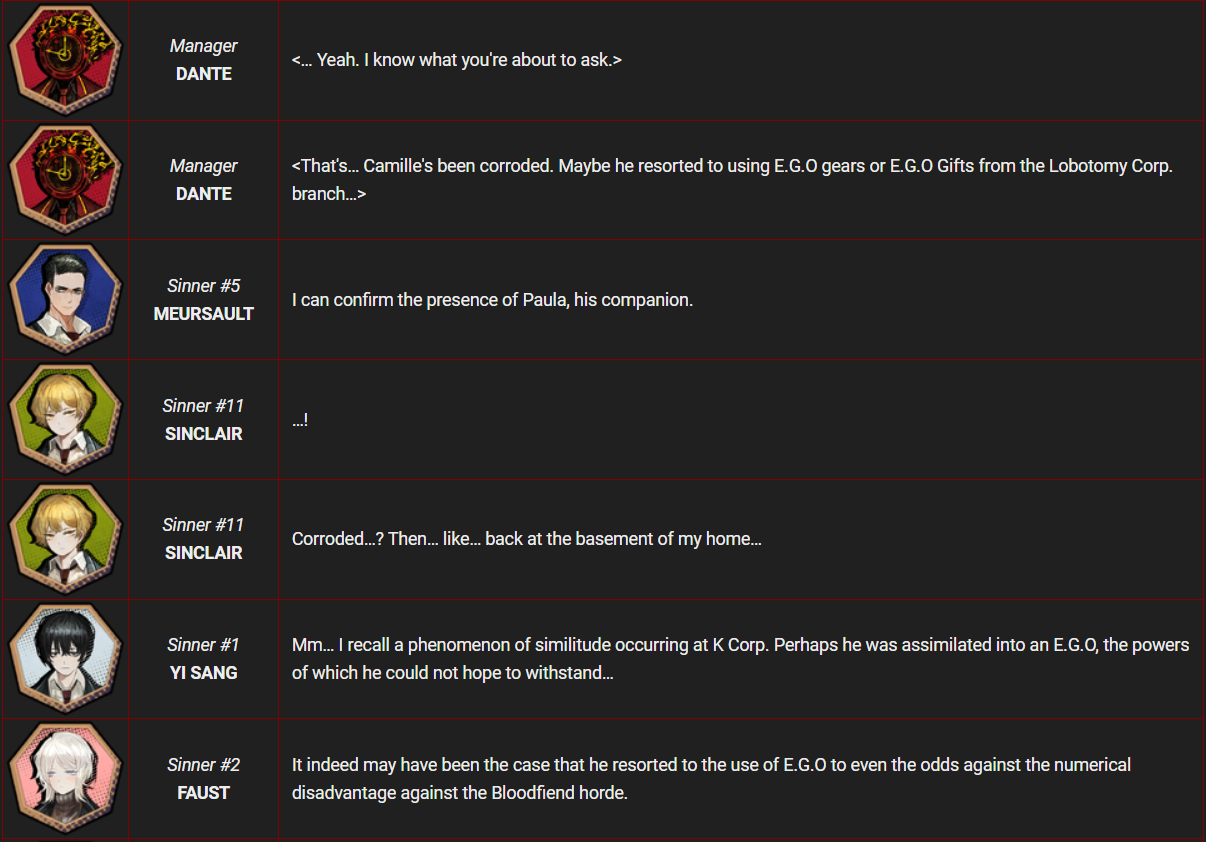Click the dialogue "Yeah. I know what you're about to ask."

coord(457,60)
